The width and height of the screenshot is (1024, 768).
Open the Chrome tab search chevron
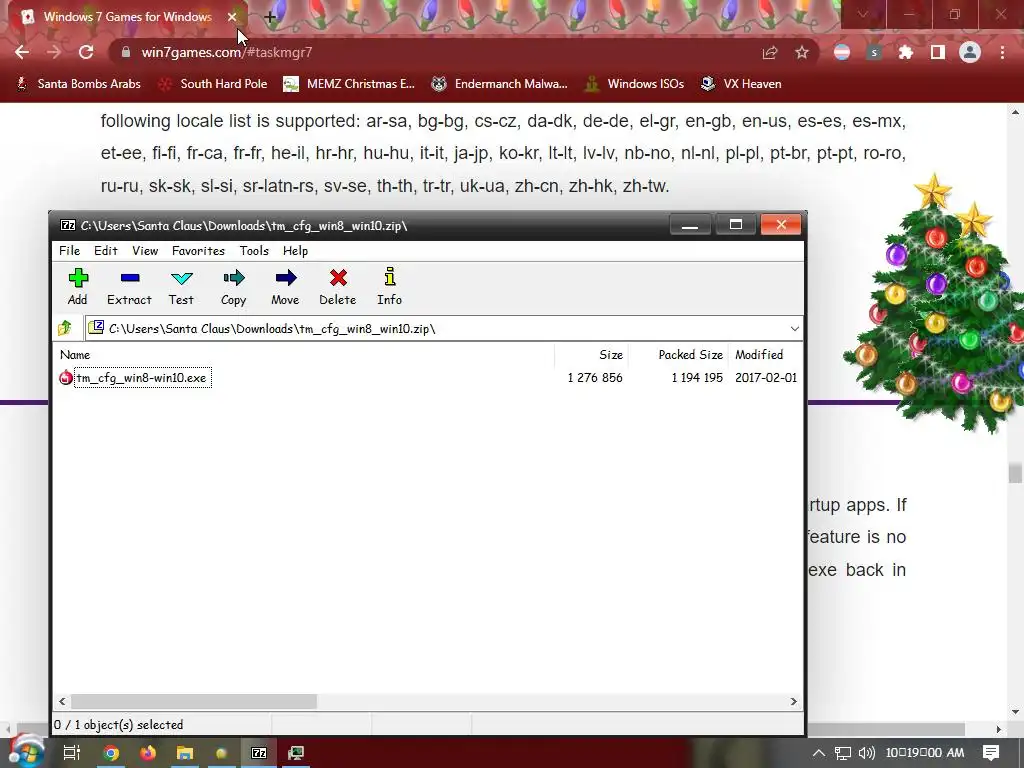pyautogui.click(x=863, y=14)
